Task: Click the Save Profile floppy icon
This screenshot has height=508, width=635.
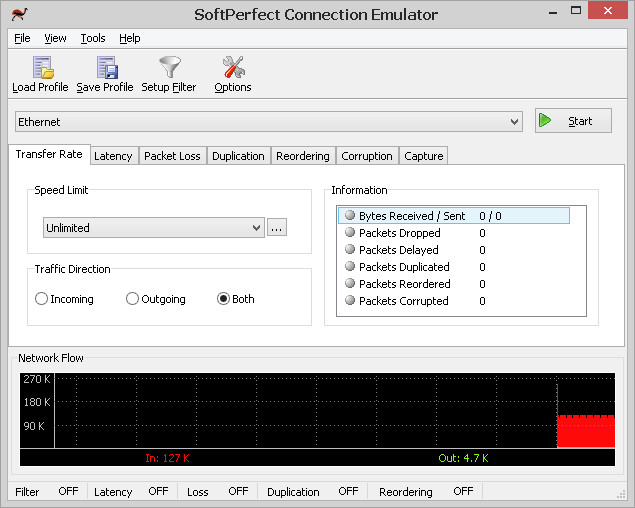Action: 107,67
